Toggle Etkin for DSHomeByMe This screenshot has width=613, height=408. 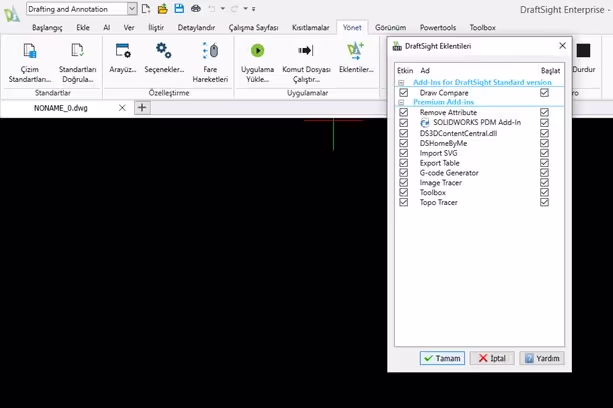tap(404, 143)
